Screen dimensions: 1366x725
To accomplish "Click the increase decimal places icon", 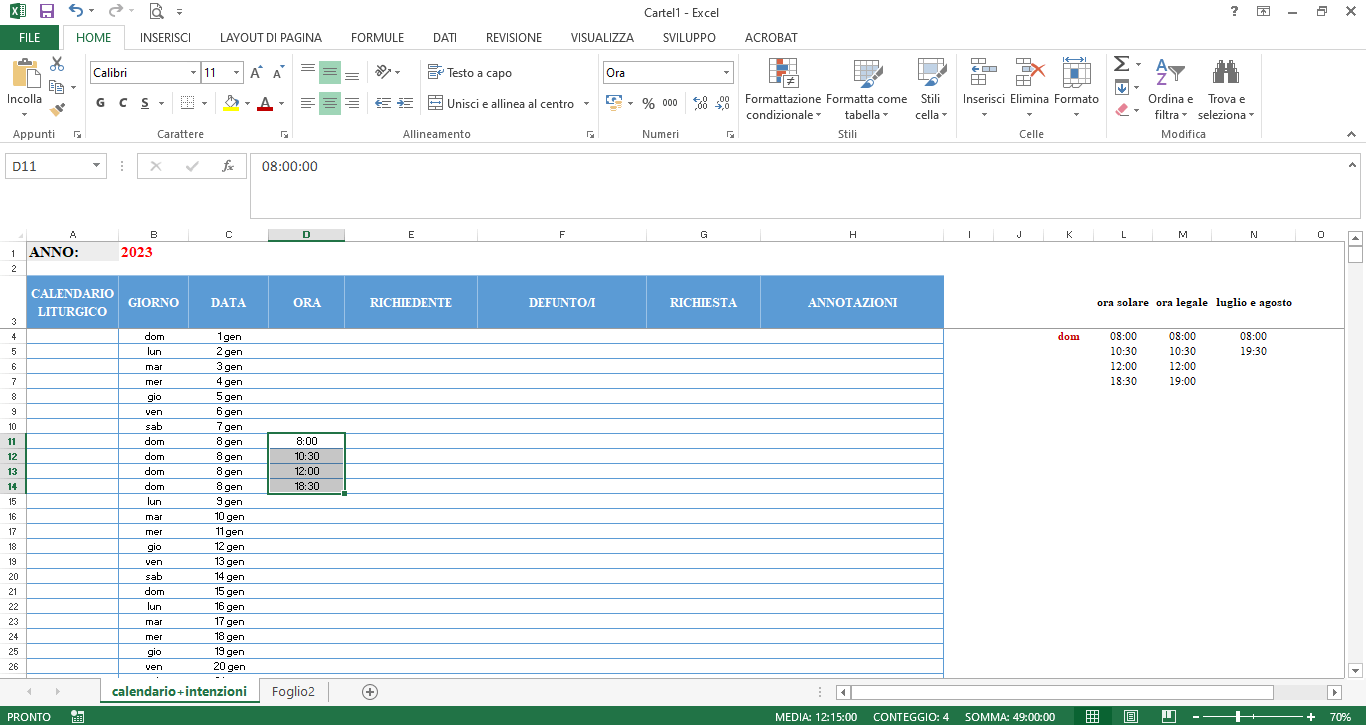I will [700, 103].
